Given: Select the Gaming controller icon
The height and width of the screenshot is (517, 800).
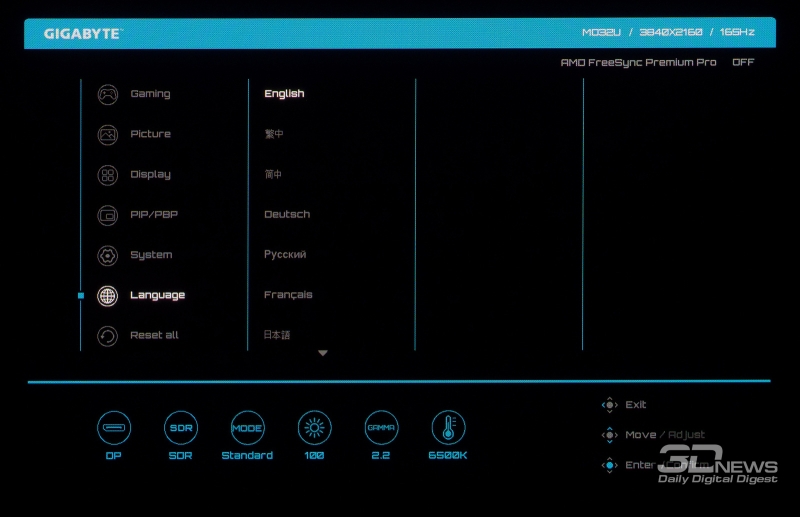Looking at the screenshot, I should (107, 95).
